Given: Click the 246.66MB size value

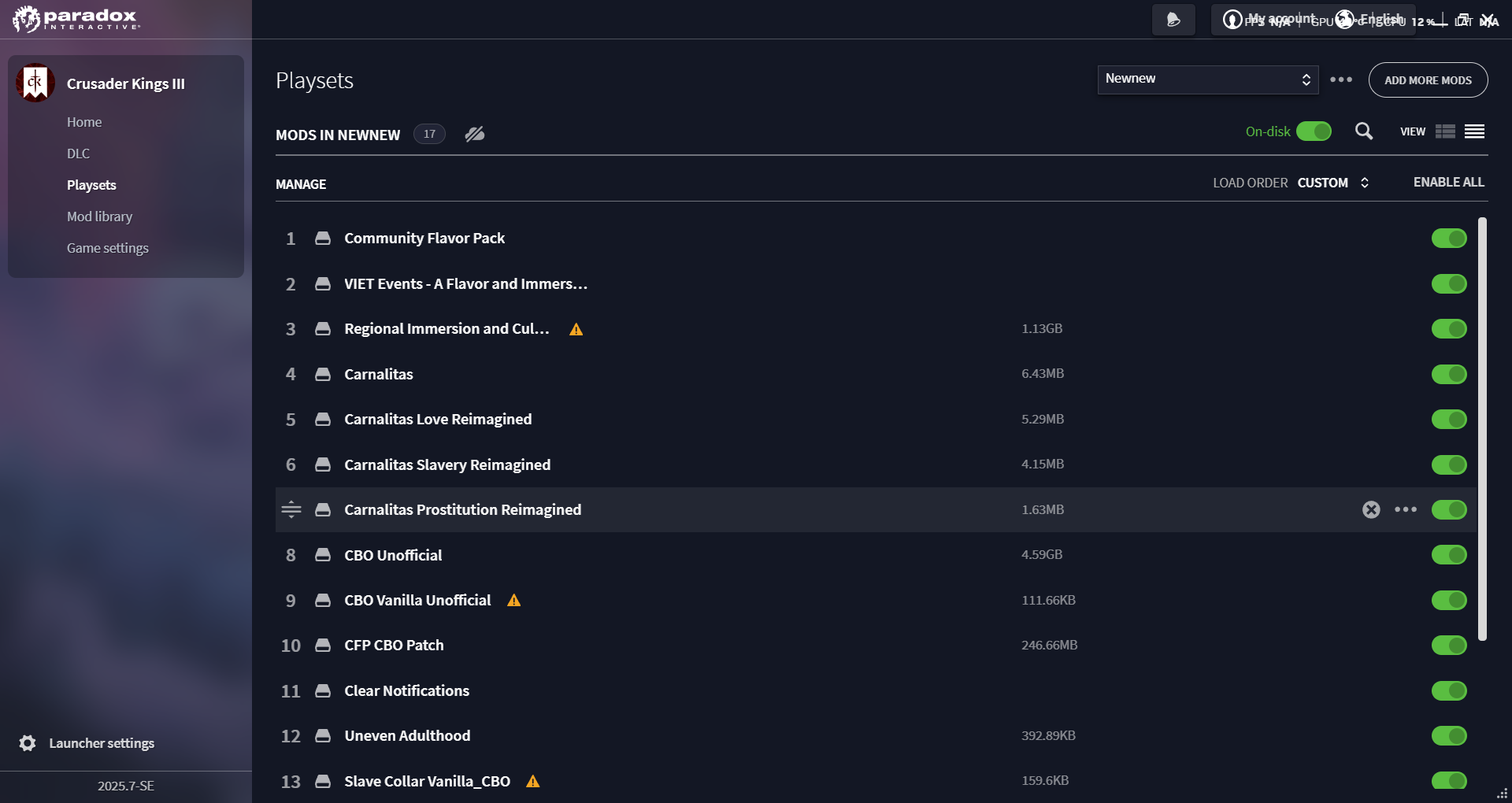Looking at the screenshot, I should coord(1049,645).
